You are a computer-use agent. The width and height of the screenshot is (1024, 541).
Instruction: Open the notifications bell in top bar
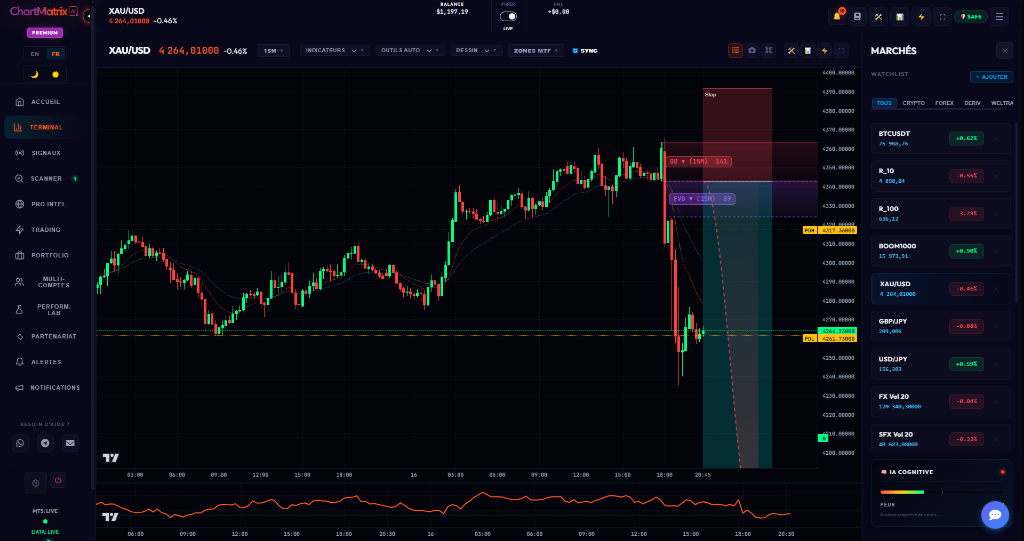point(837,17)
